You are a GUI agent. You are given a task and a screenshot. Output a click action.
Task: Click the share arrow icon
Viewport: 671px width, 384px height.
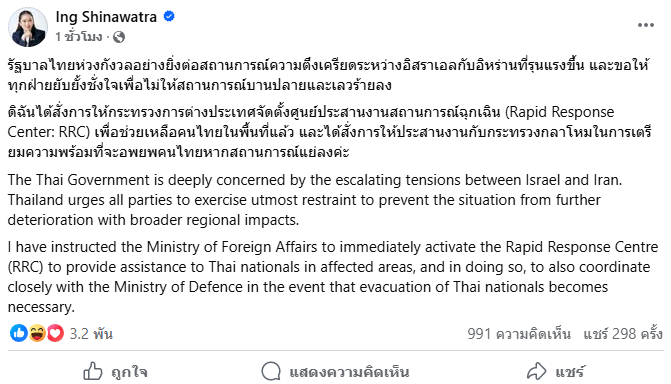(x=537, y=371)
